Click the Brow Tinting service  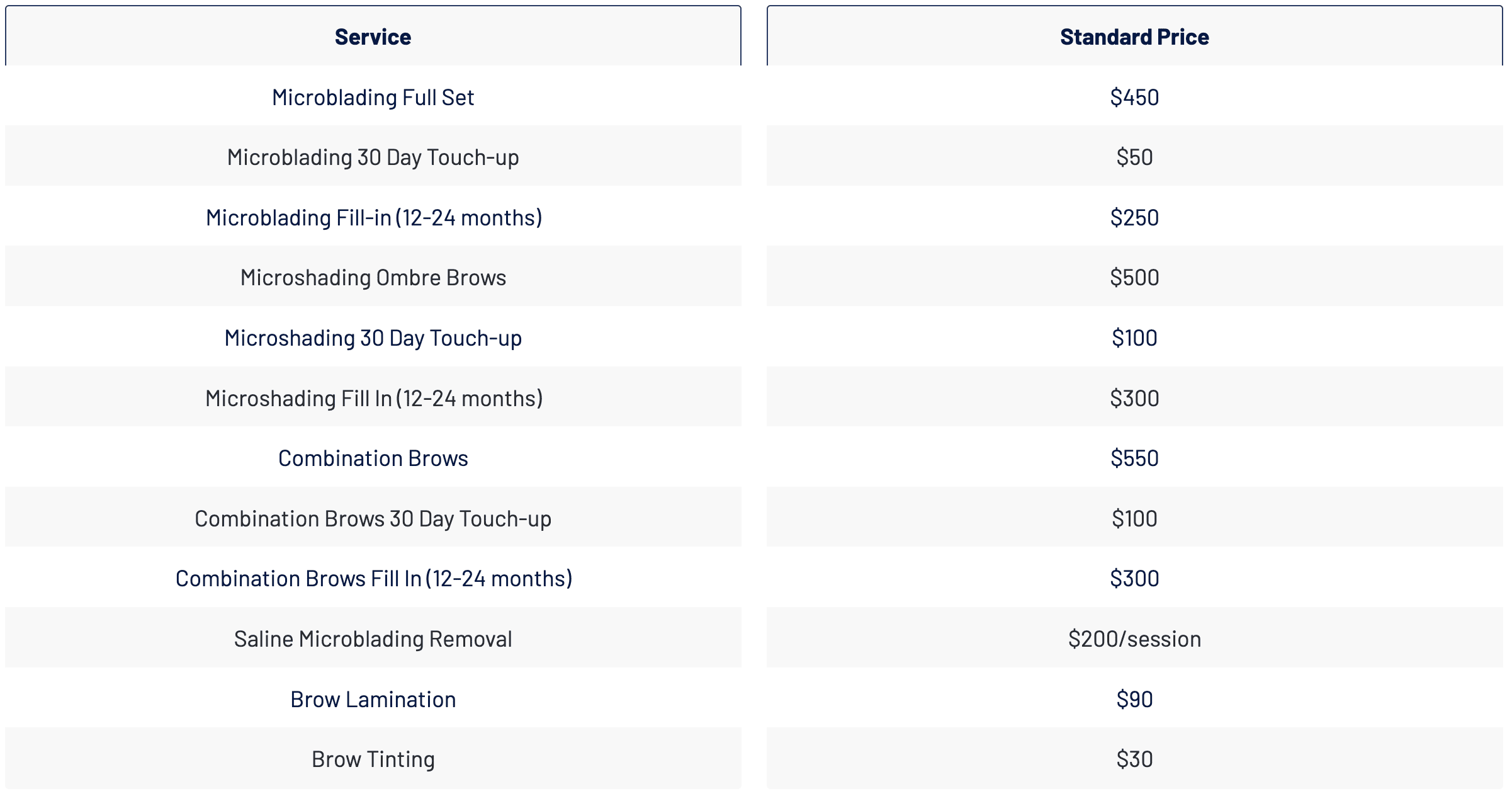(x=373, y=759)
